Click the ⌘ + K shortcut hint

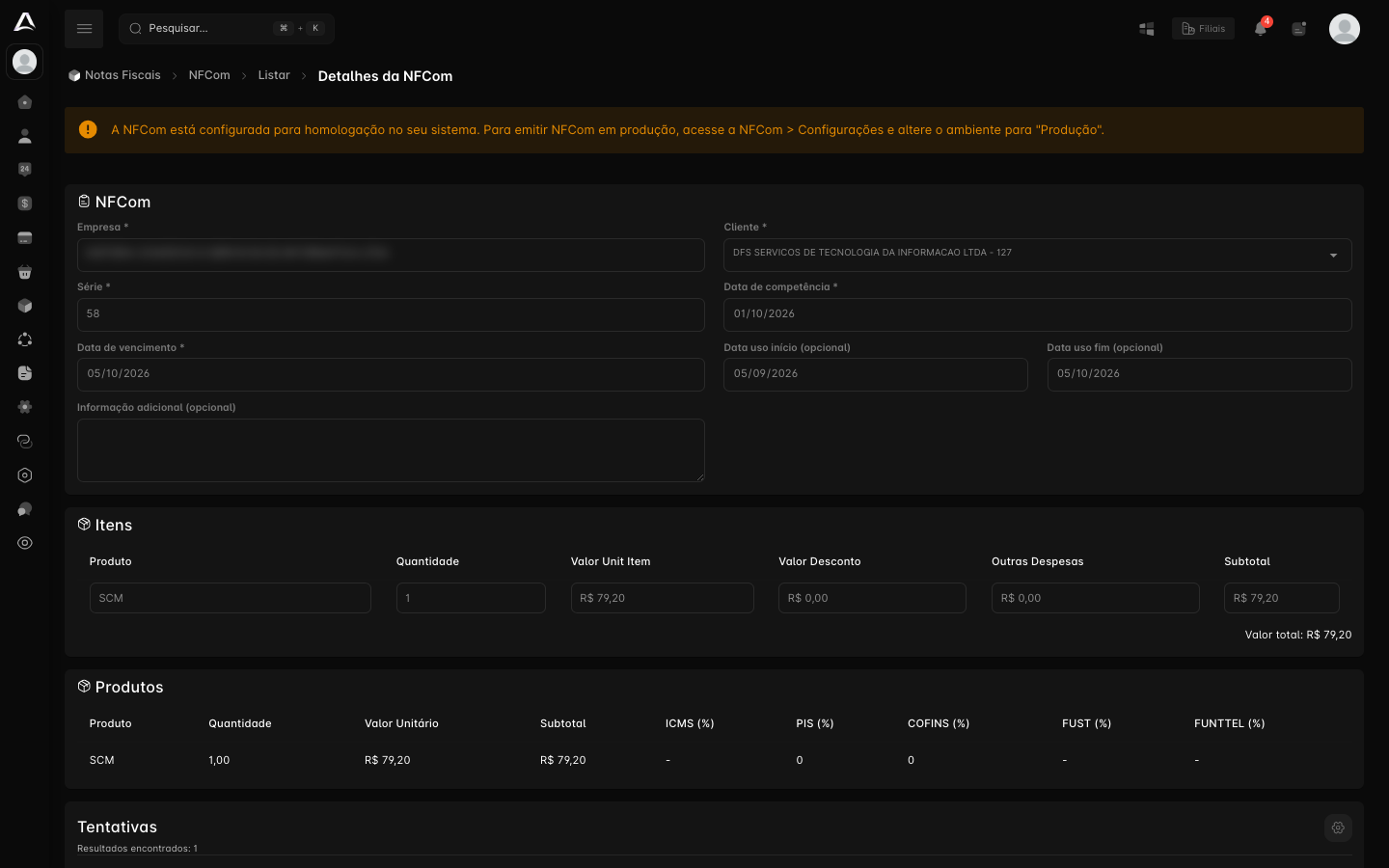click(x=299, y=29)
